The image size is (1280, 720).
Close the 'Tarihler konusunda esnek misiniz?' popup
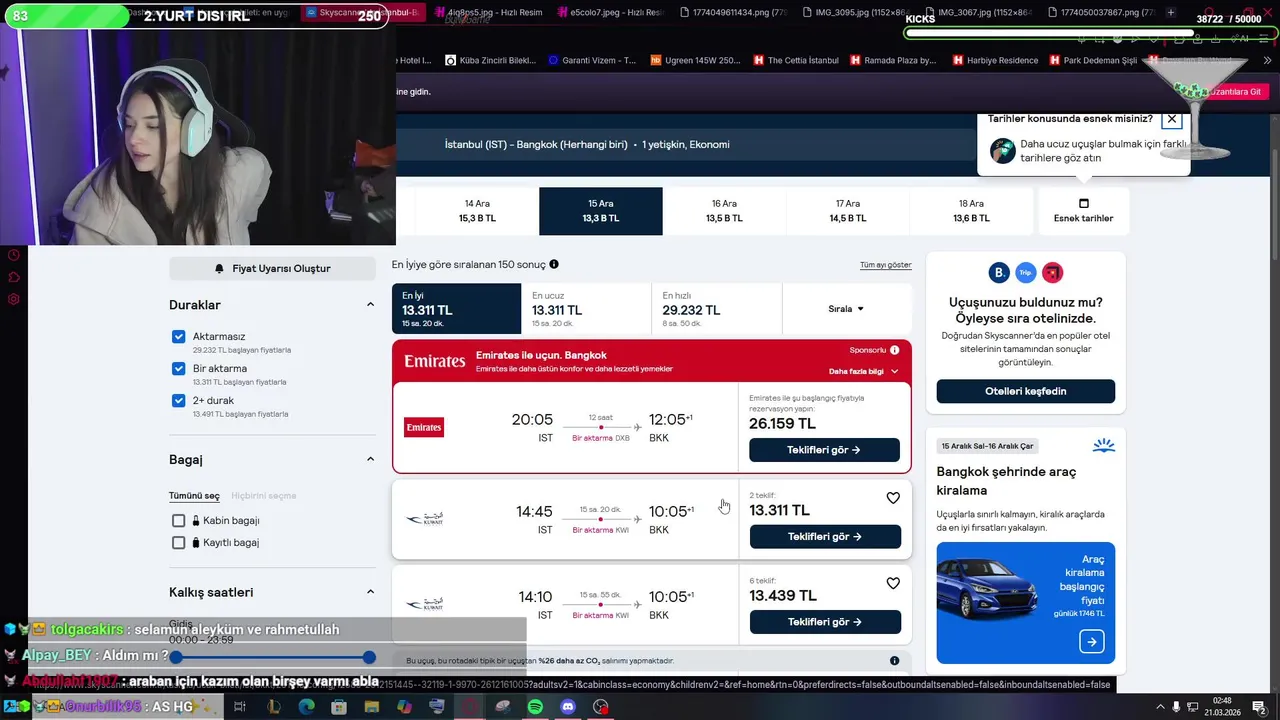[1172, 119]
